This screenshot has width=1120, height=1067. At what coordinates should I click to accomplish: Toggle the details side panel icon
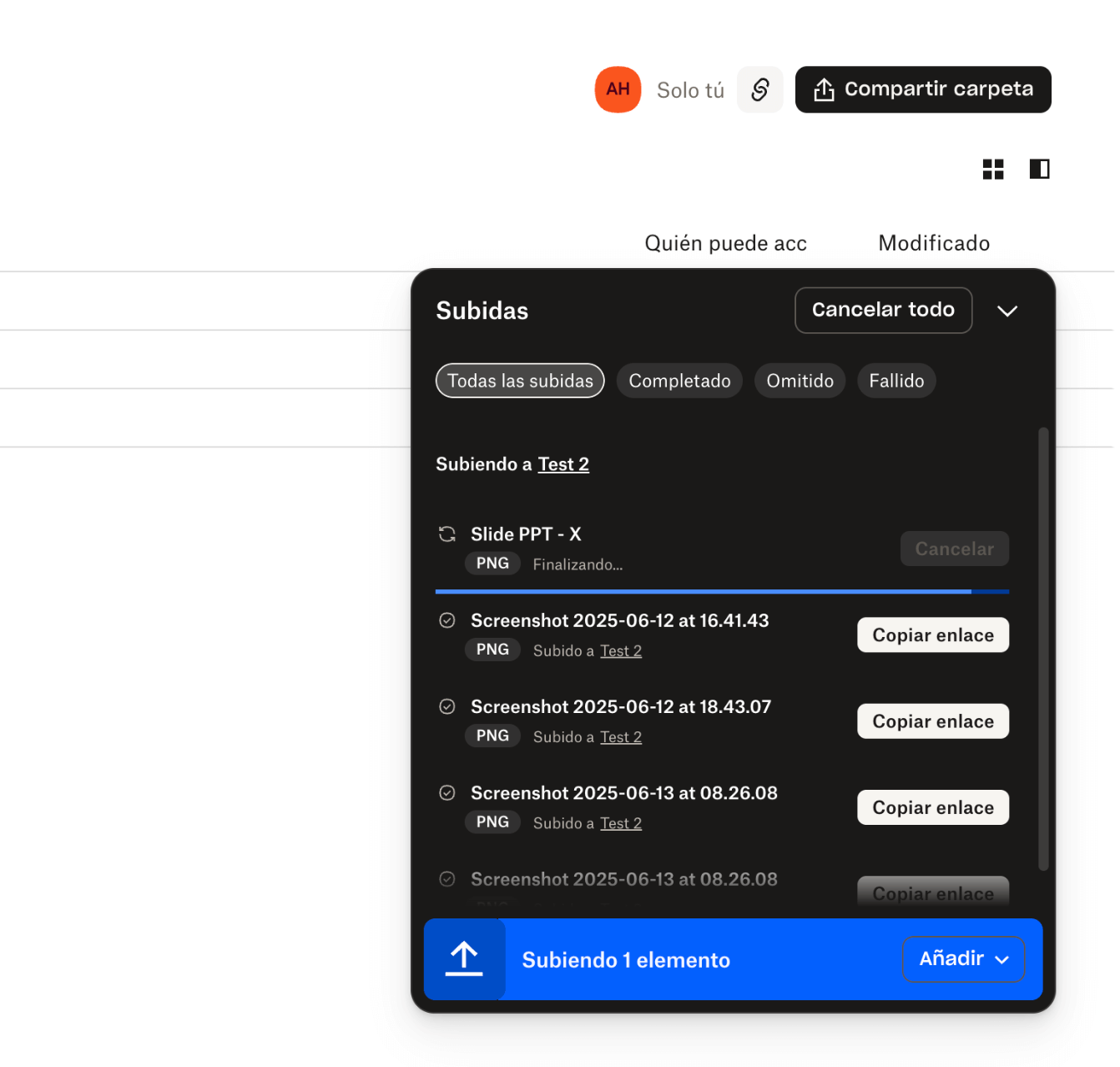coord(1039,169)
